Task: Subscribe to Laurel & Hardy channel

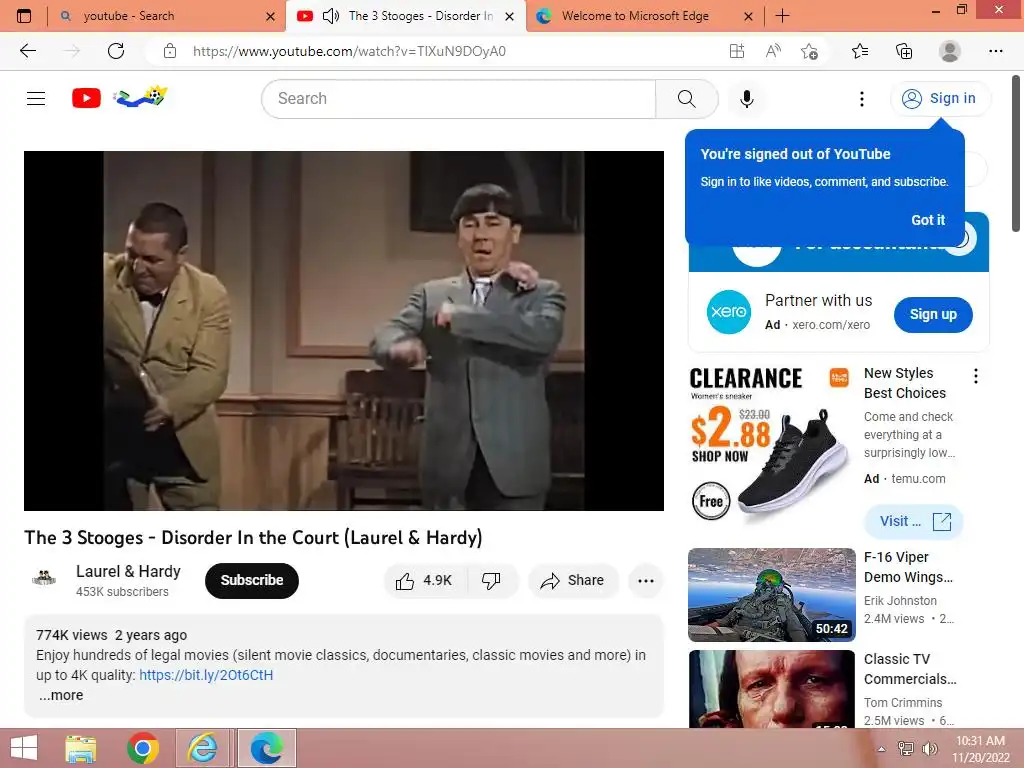Action: 251,580
